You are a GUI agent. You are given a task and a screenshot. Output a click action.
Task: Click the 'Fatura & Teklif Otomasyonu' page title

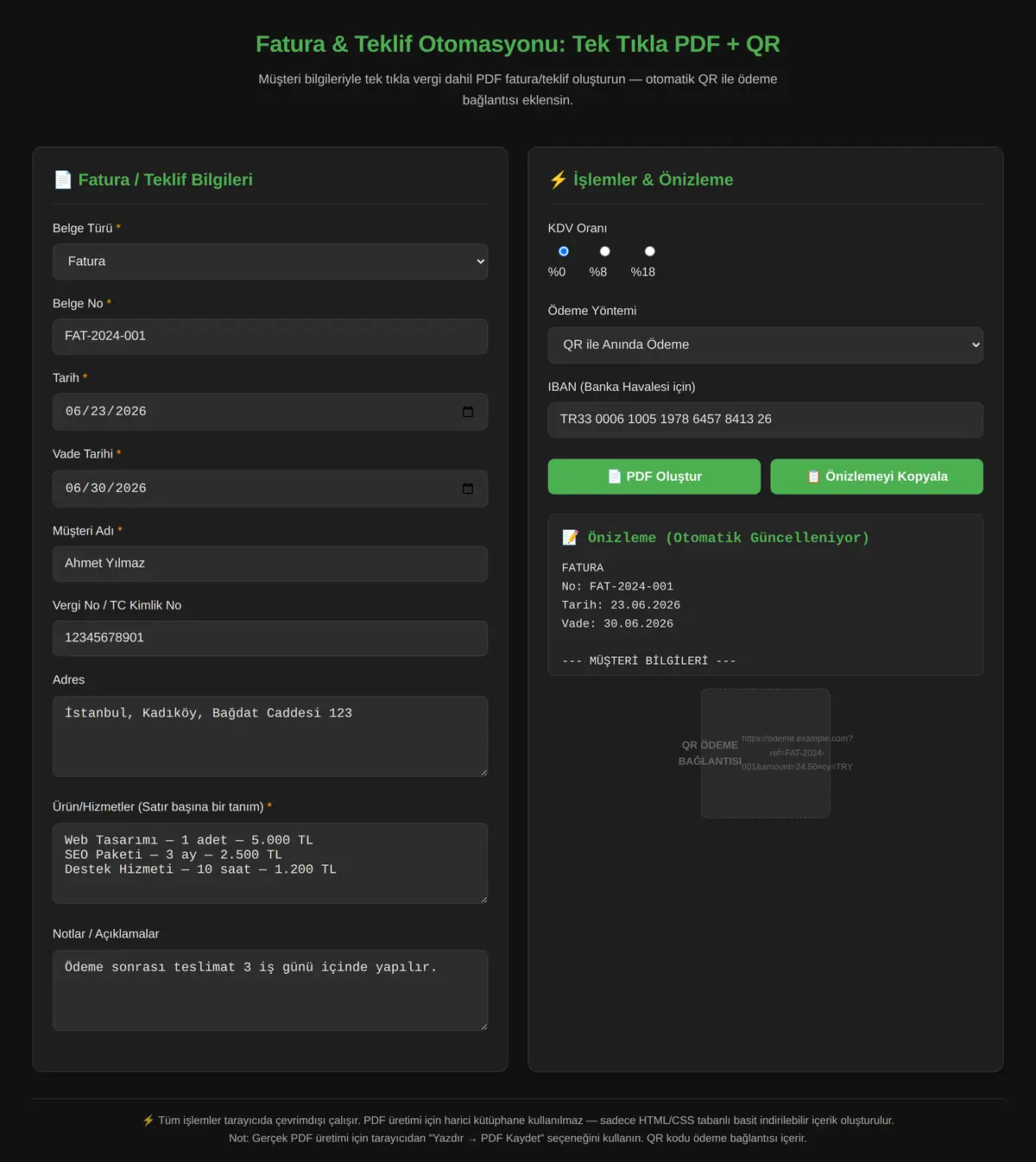pos(518,44)
